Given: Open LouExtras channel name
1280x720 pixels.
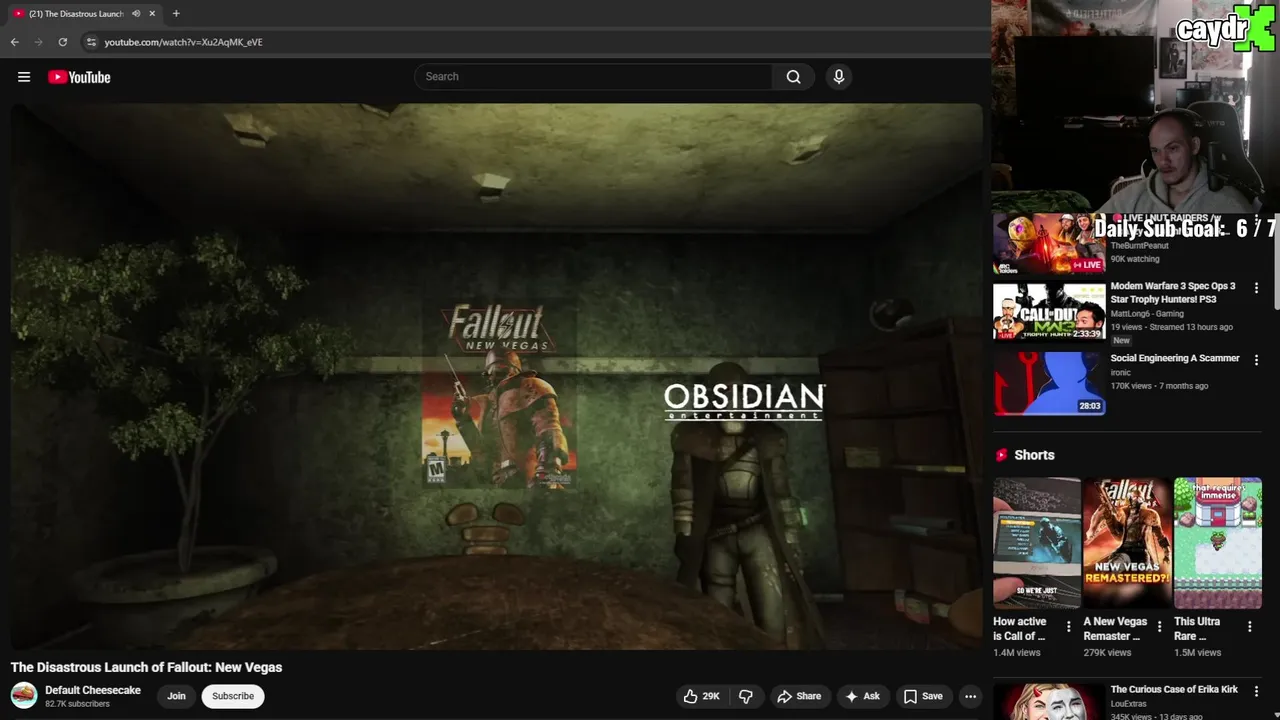Looking at the screenshot, I should [1128, 704].
